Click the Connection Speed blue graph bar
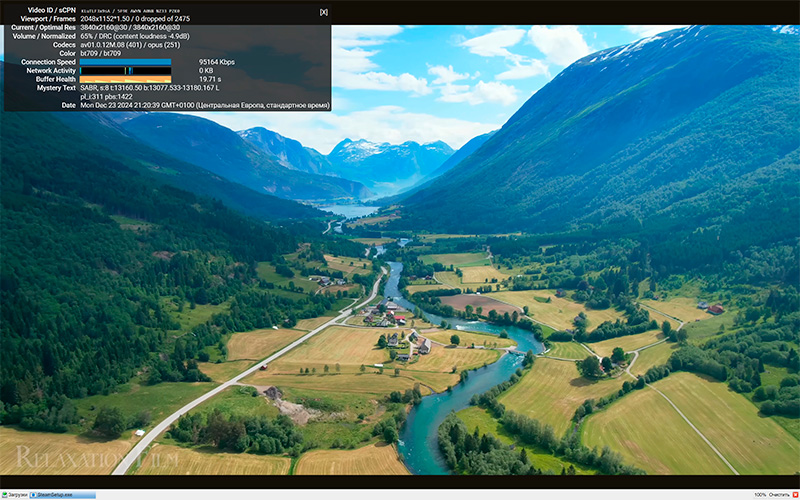The image size is (800, 500). point(125,62)
